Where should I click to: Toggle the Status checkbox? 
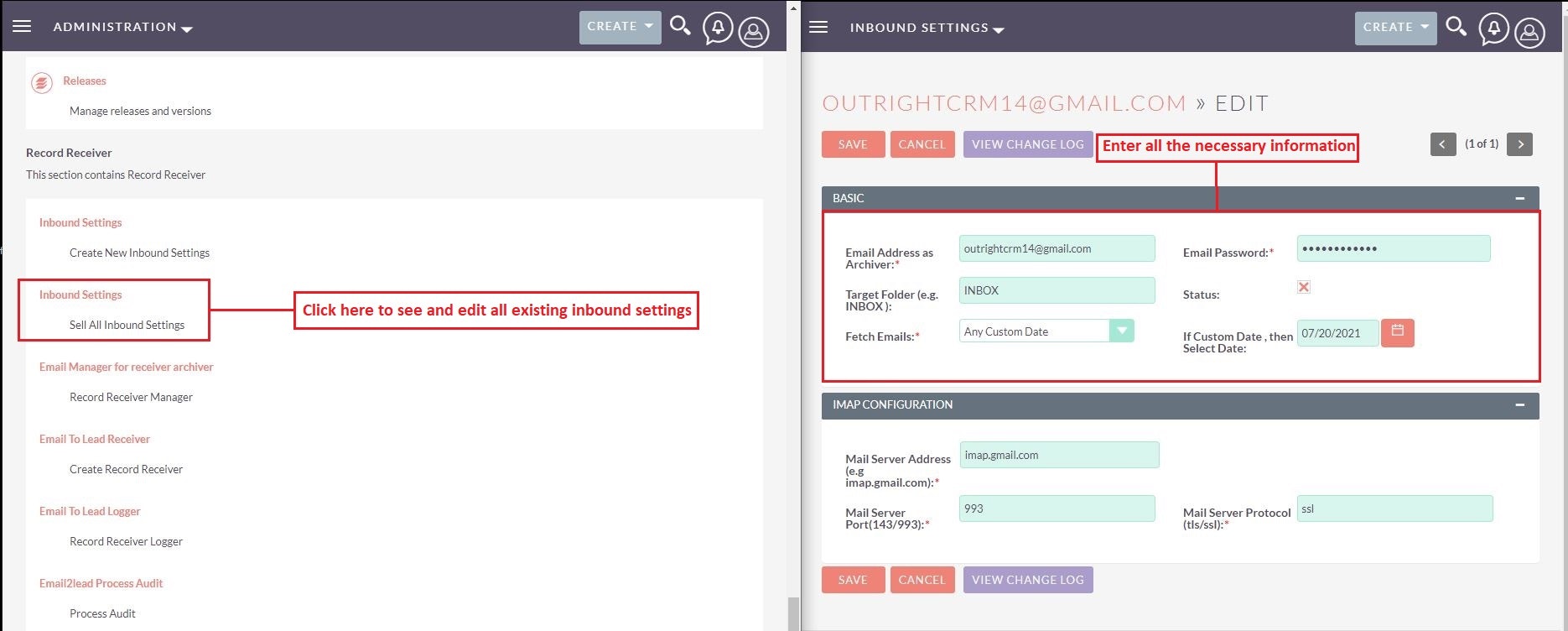click(x=1304, y=287)
